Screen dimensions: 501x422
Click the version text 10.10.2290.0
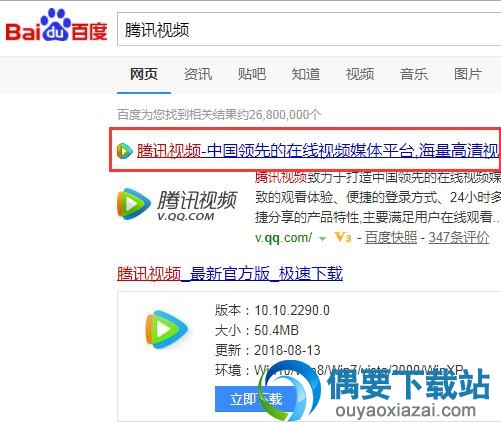point(292,310)
